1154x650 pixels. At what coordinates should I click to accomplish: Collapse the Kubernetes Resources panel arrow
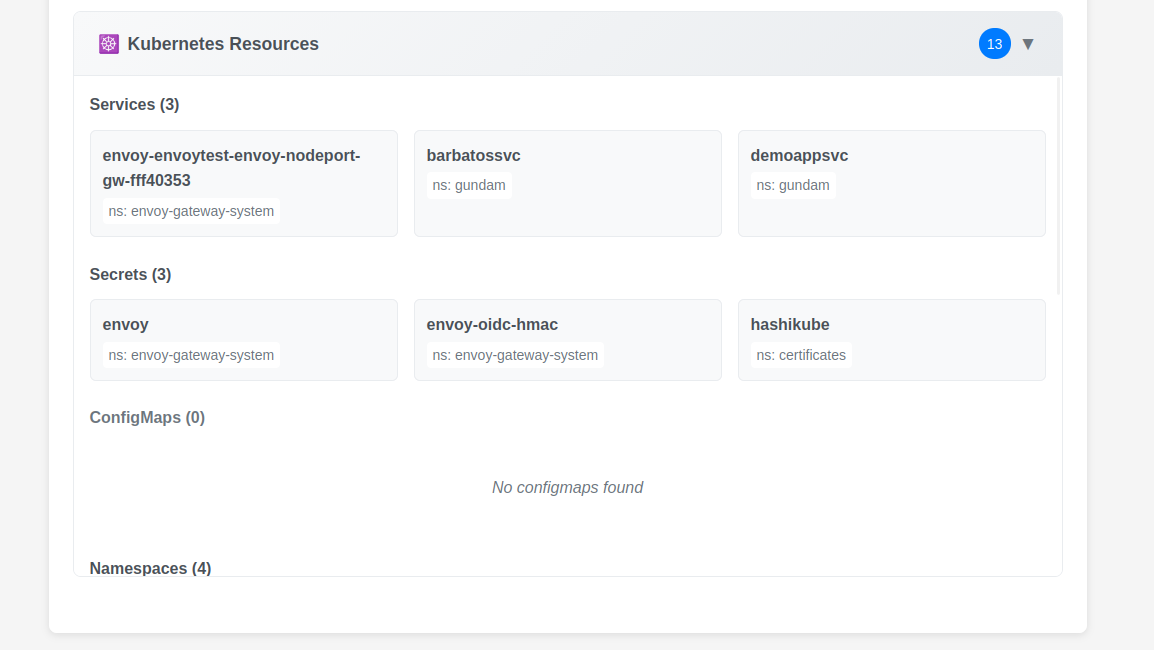[1027, 44]
